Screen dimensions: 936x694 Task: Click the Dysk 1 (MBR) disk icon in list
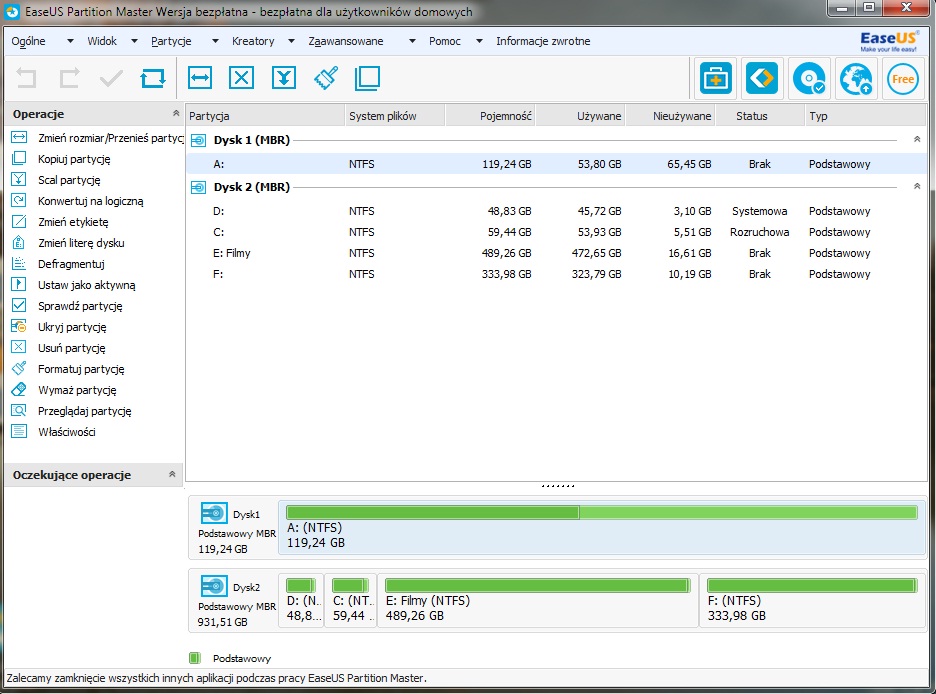(x=198, y=140)
